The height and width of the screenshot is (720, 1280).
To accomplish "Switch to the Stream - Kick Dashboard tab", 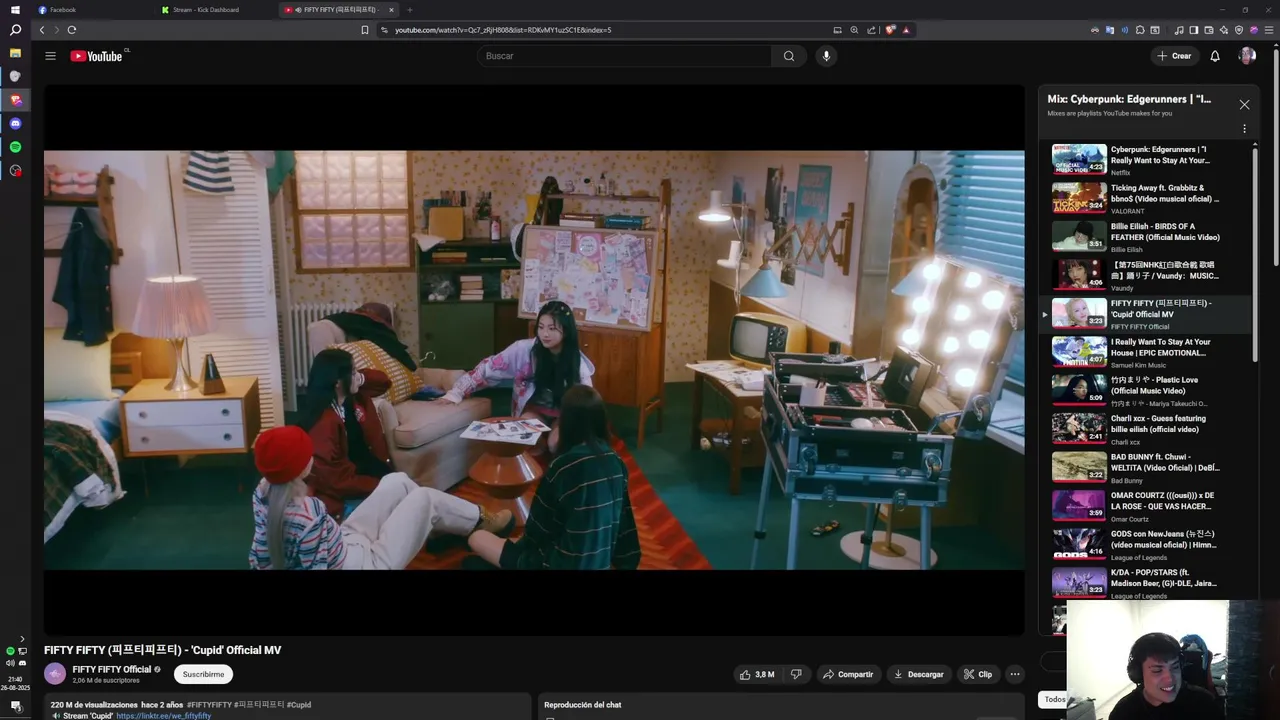I will click(213, 10).
